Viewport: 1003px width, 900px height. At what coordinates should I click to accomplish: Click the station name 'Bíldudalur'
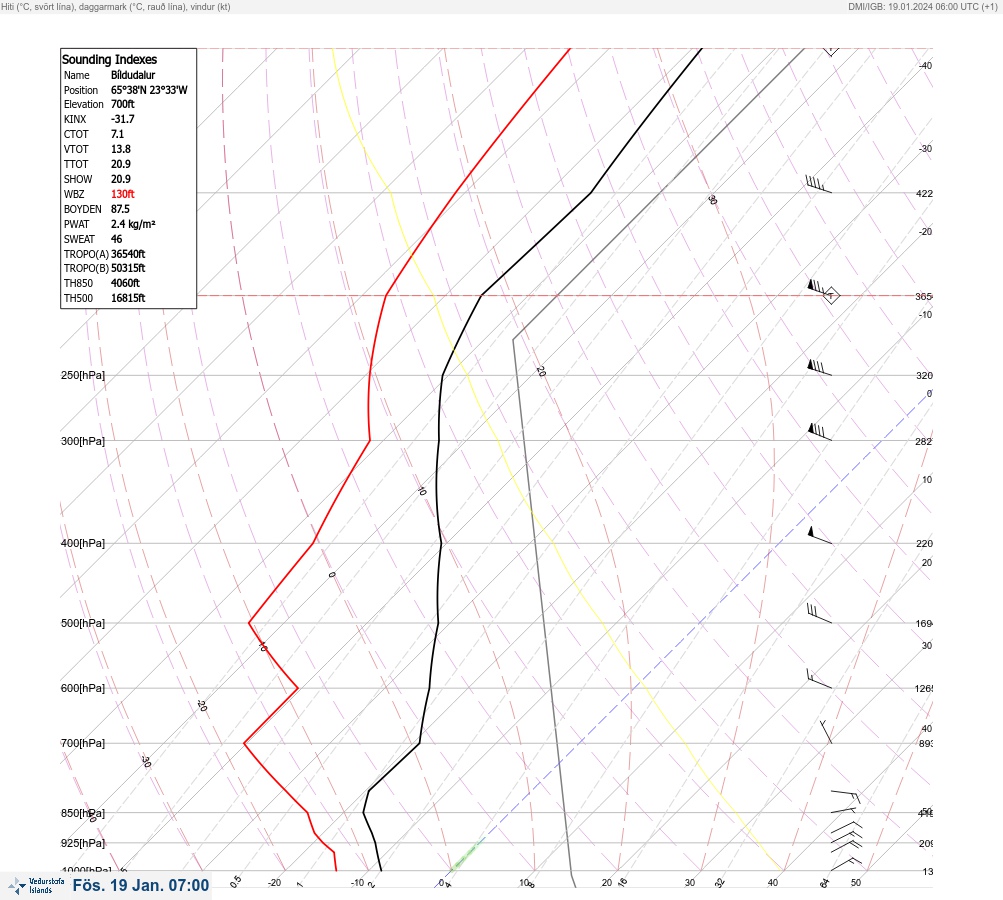tap(132, 75)
